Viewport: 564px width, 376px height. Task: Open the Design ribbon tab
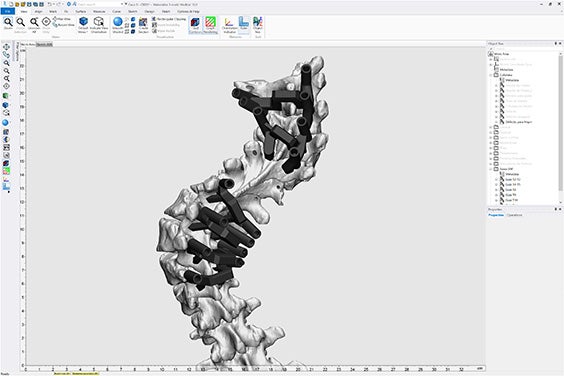click(x=149, y=12)
